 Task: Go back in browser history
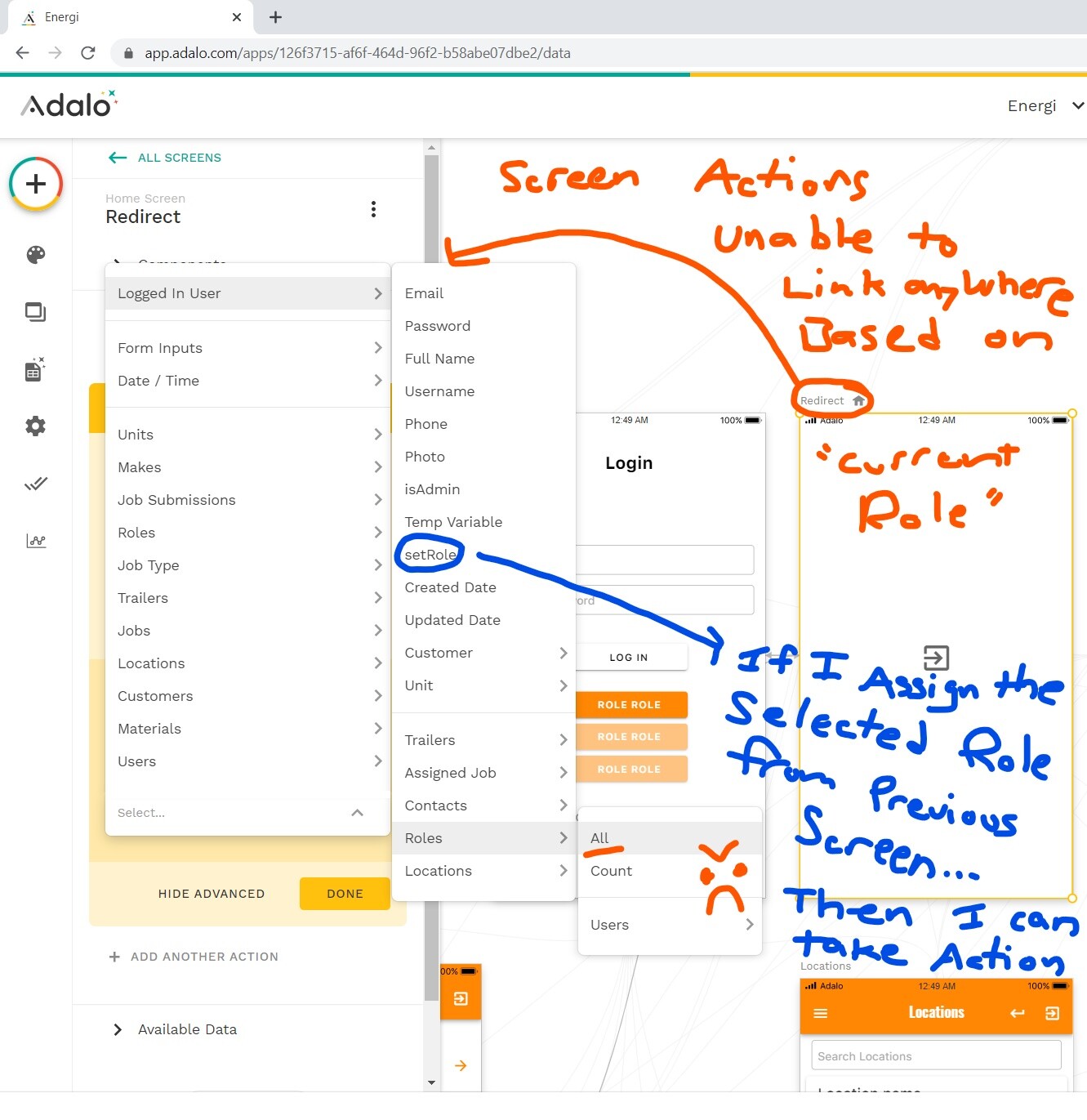(x=23, y=53)
